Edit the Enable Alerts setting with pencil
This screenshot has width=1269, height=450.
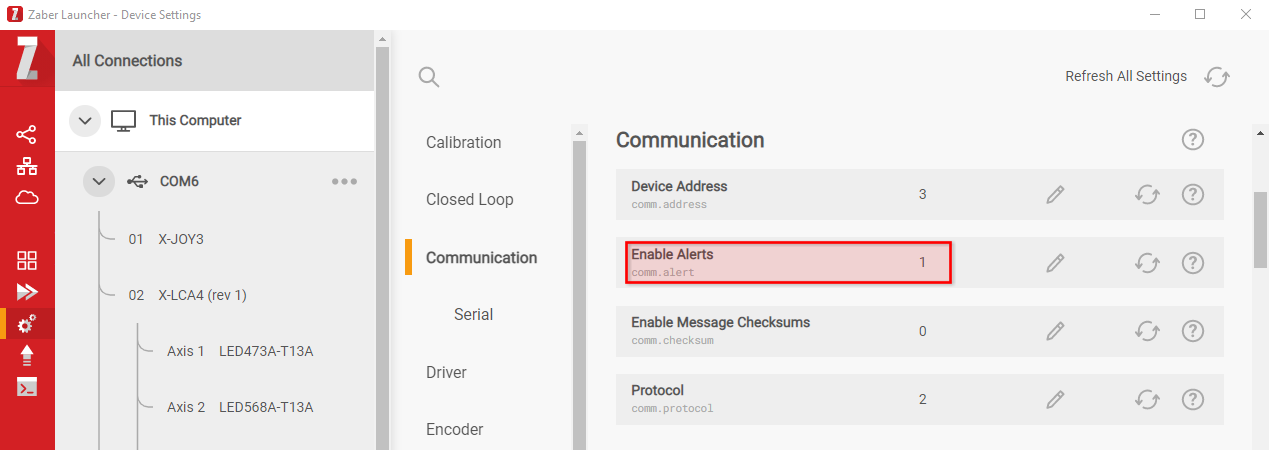coord(1055,263)
